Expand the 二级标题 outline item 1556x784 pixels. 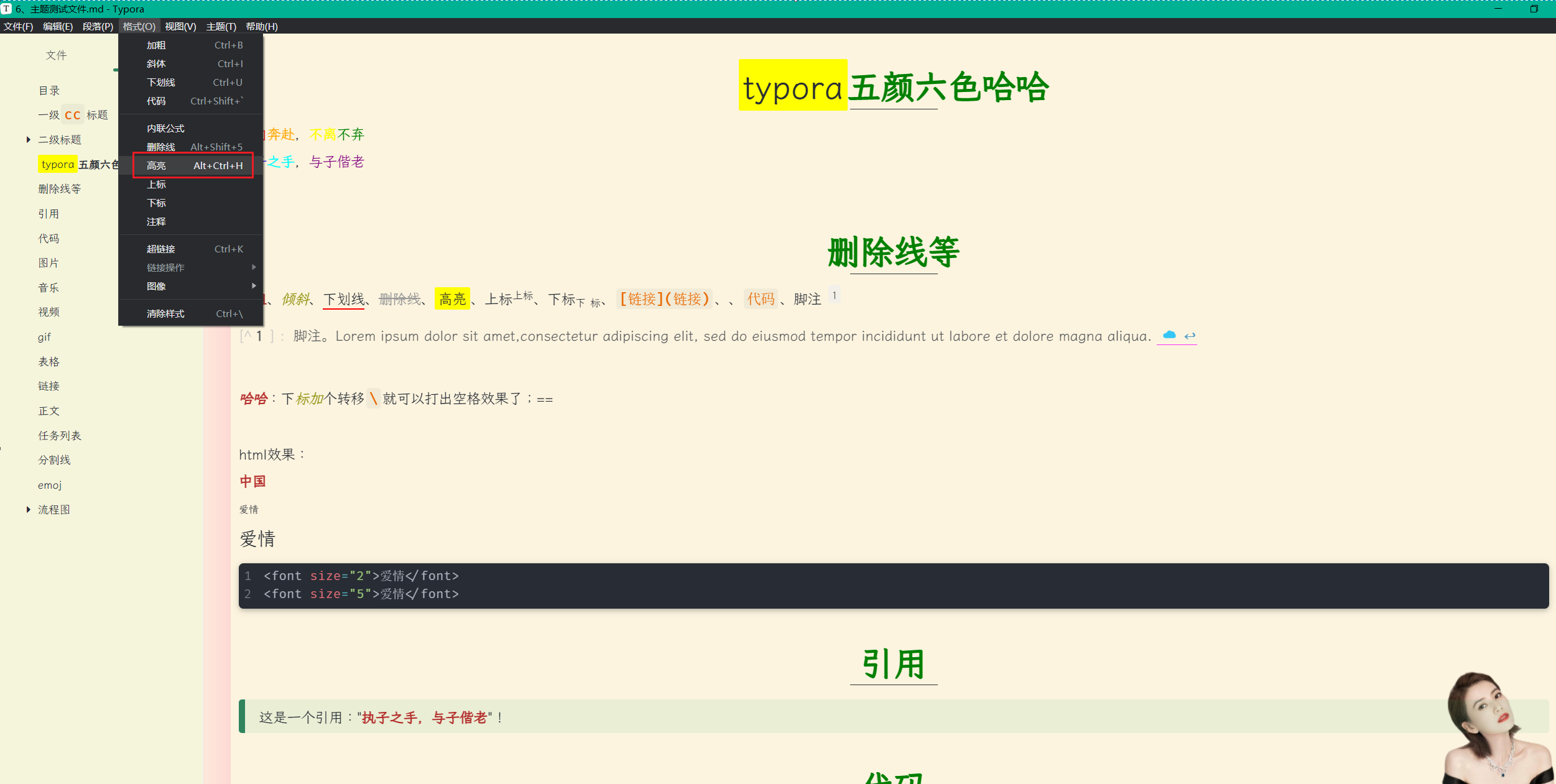tap(29, 140)
